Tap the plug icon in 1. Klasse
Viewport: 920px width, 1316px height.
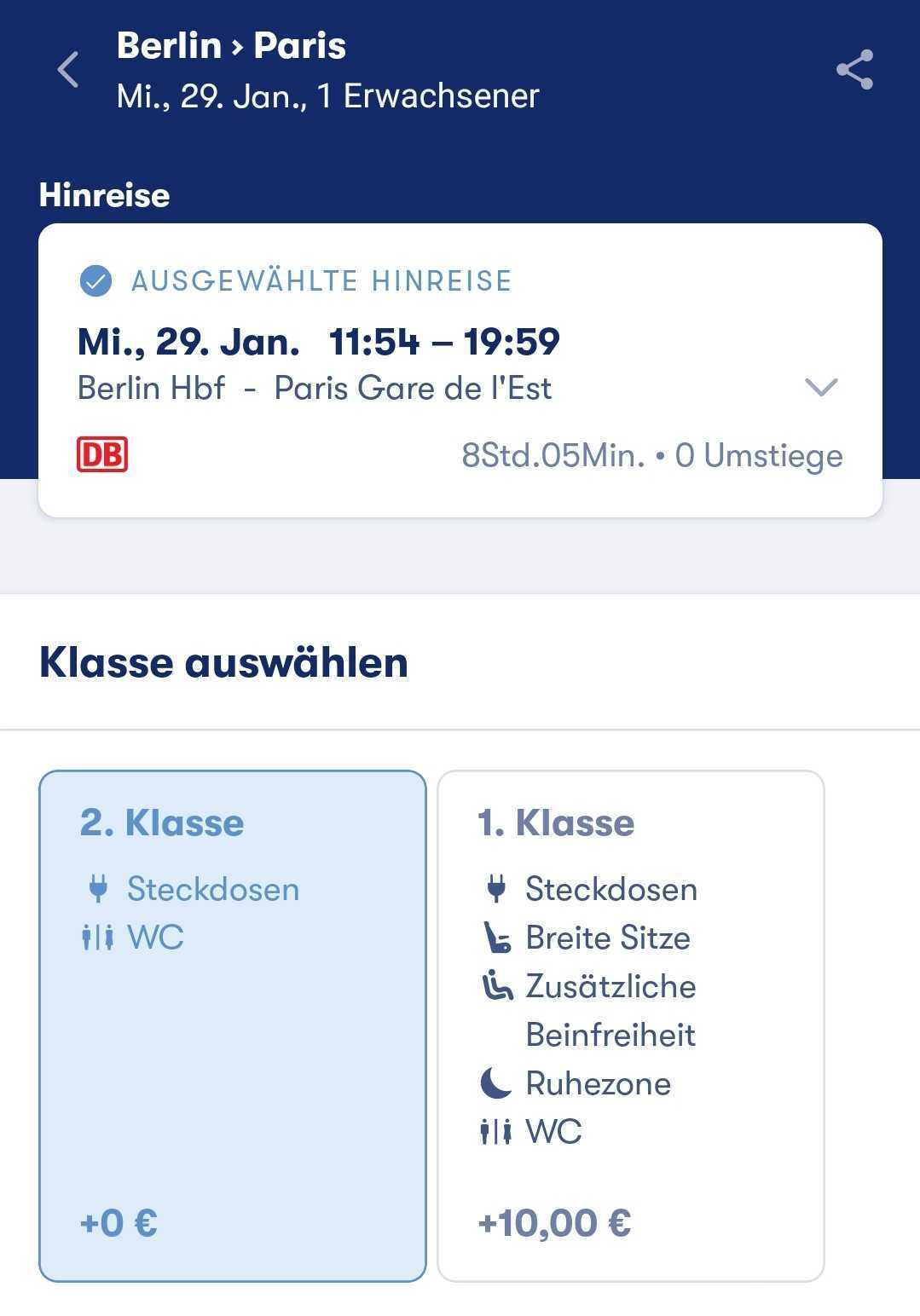tap(496, 889)
